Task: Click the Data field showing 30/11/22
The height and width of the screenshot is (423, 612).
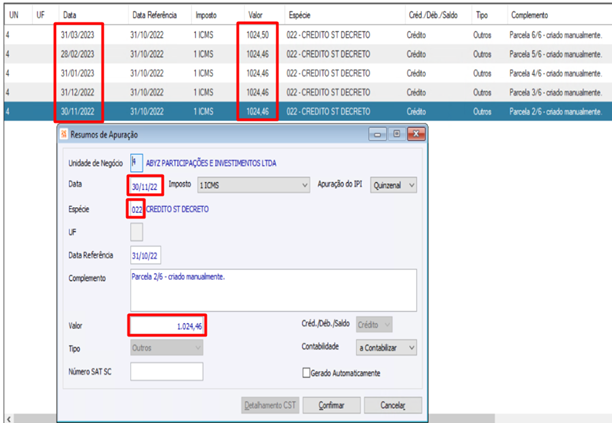Action: coord(145,186)
